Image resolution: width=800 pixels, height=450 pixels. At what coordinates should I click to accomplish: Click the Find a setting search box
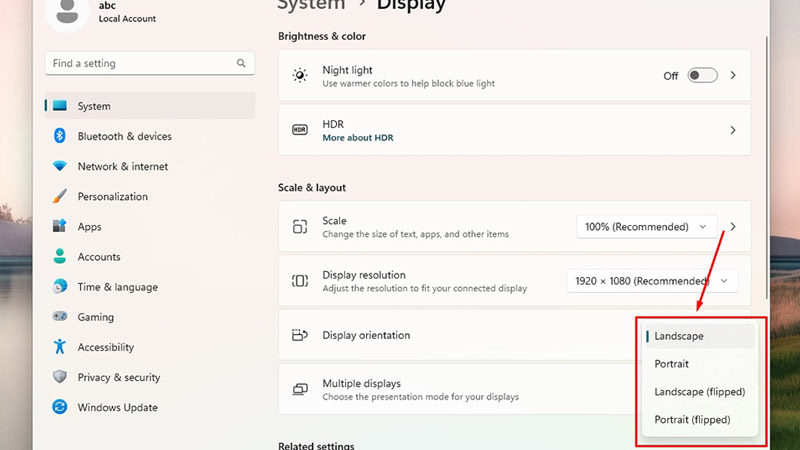(142, 63)
